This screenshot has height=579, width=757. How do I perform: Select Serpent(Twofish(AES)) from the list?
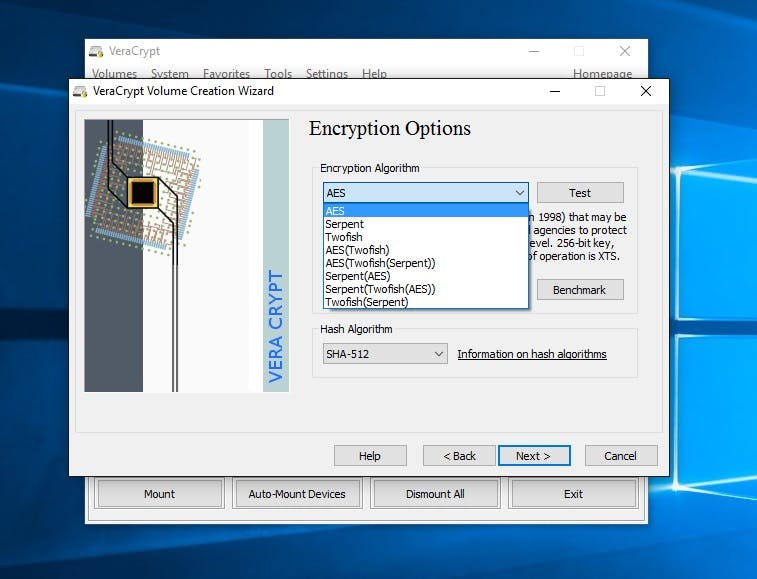pyautogui.click(x=426, y=289)
